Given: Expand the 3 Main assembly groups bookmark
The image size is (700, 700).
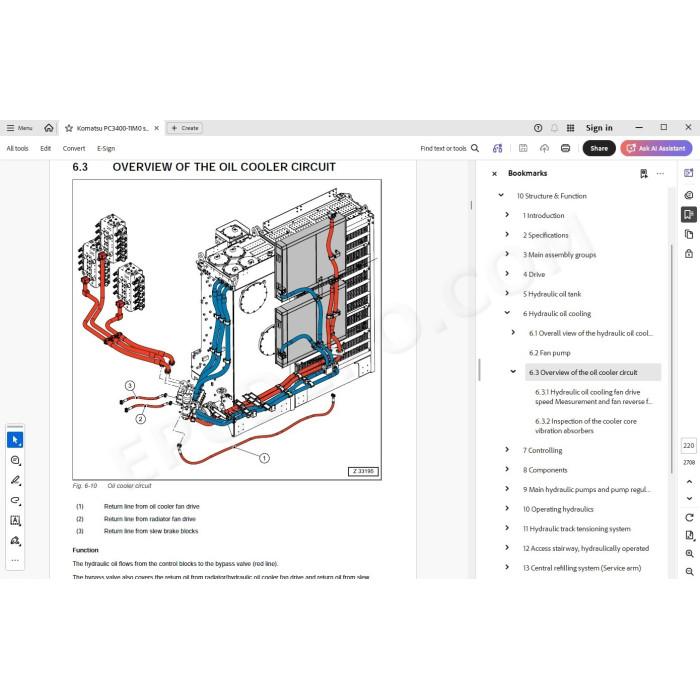Looking at the screenshot, I should click(x=507, y=254).
